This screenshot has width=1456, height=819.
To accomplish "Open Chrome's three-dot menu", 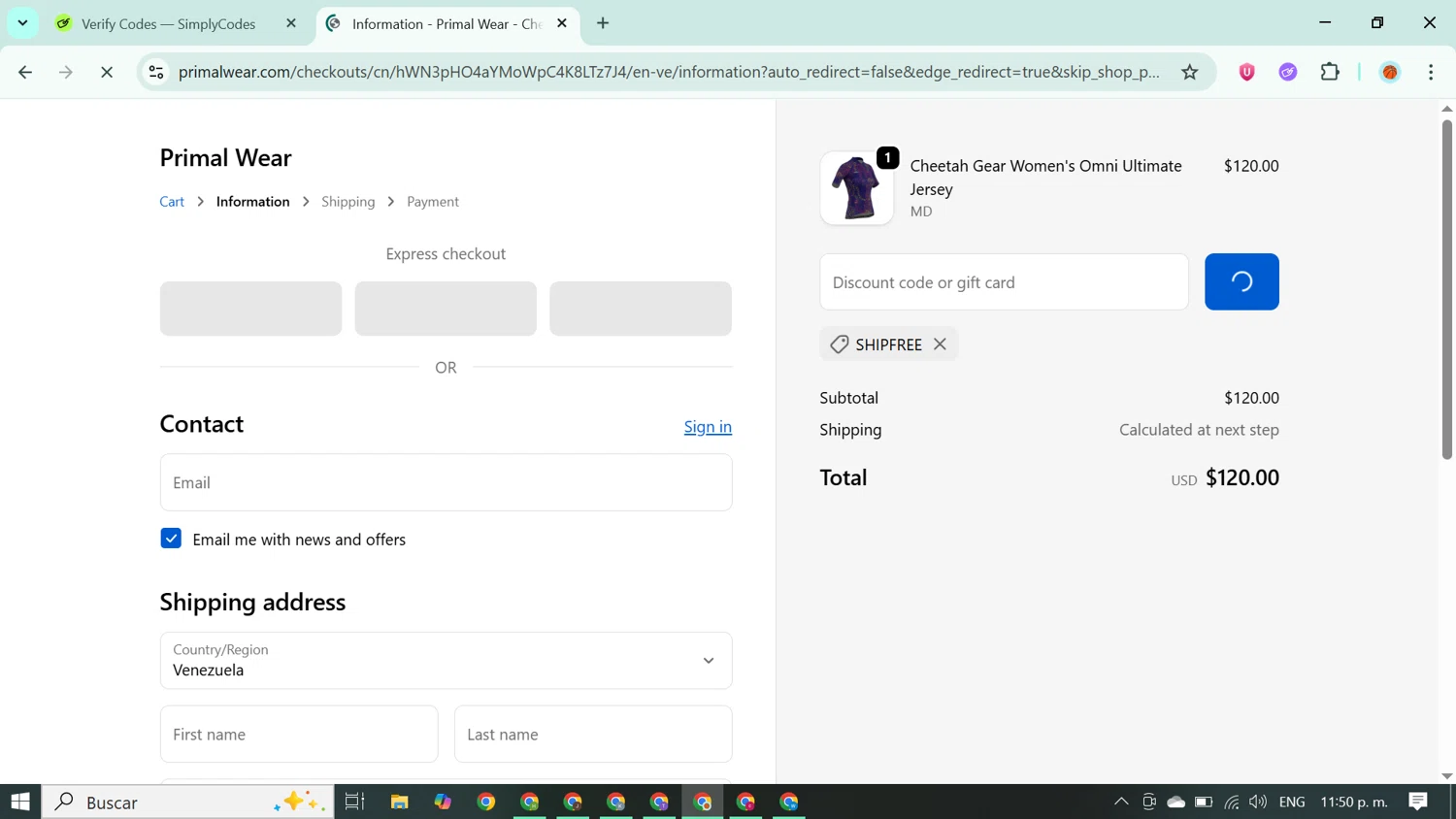I will click(1431, 72).
